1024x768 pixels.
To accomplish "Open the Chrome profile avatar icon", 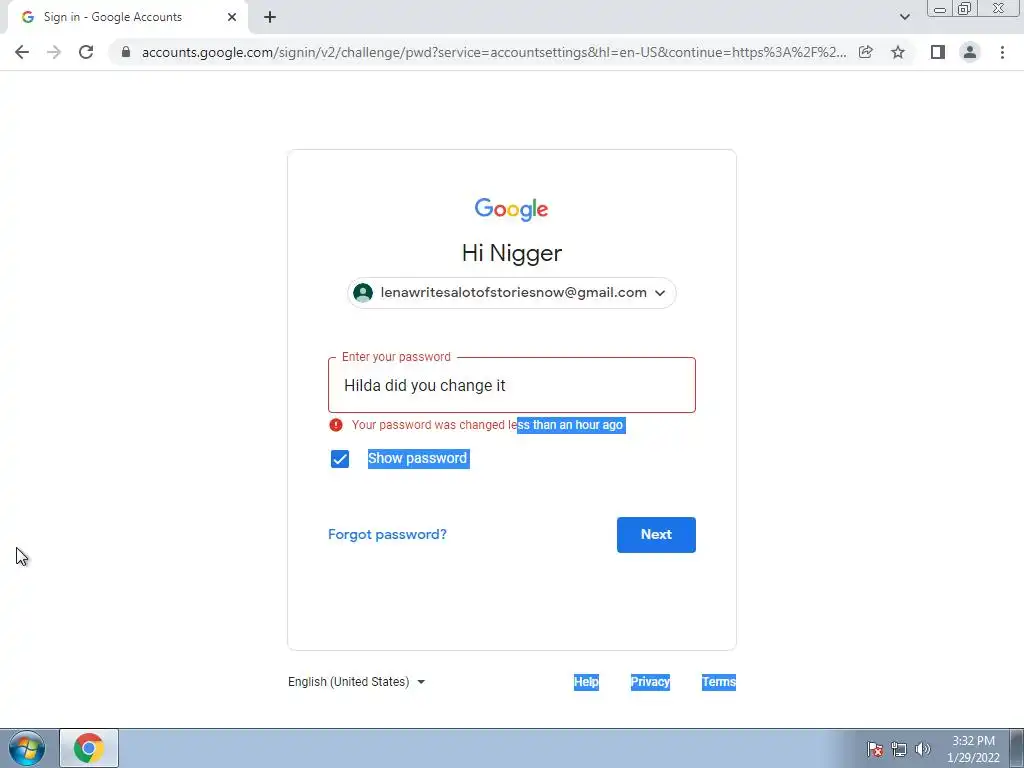I will pos(970,52).
